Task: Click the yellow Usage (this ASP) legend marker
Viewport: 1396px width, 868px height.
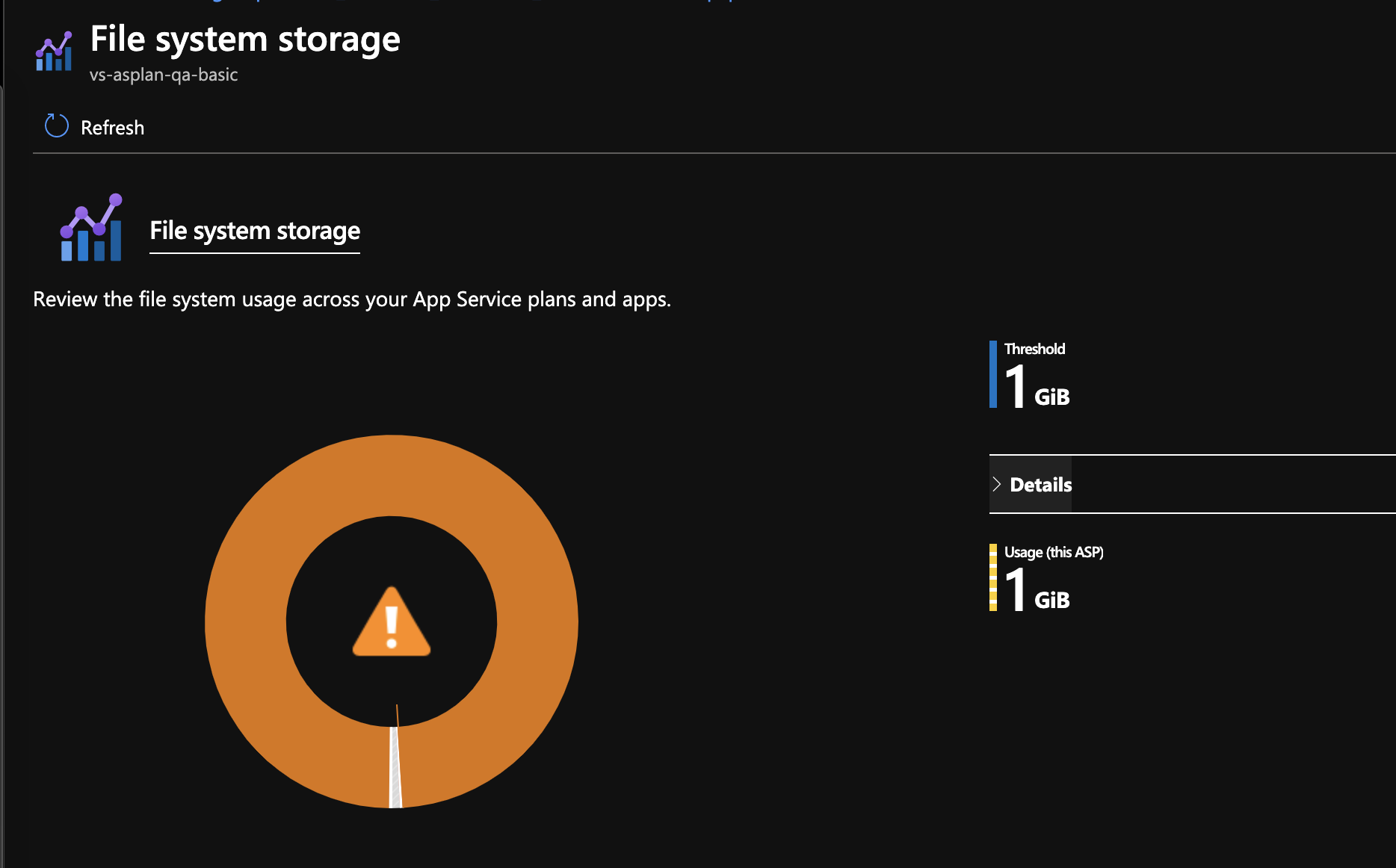Action: tap(993, 575)
